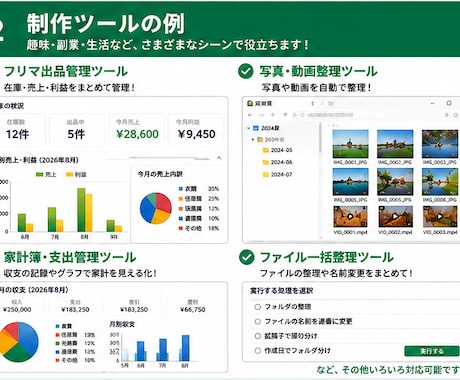Click the up arrow in explorer navigation bar
Screen dimensions: 460x380
273,115
